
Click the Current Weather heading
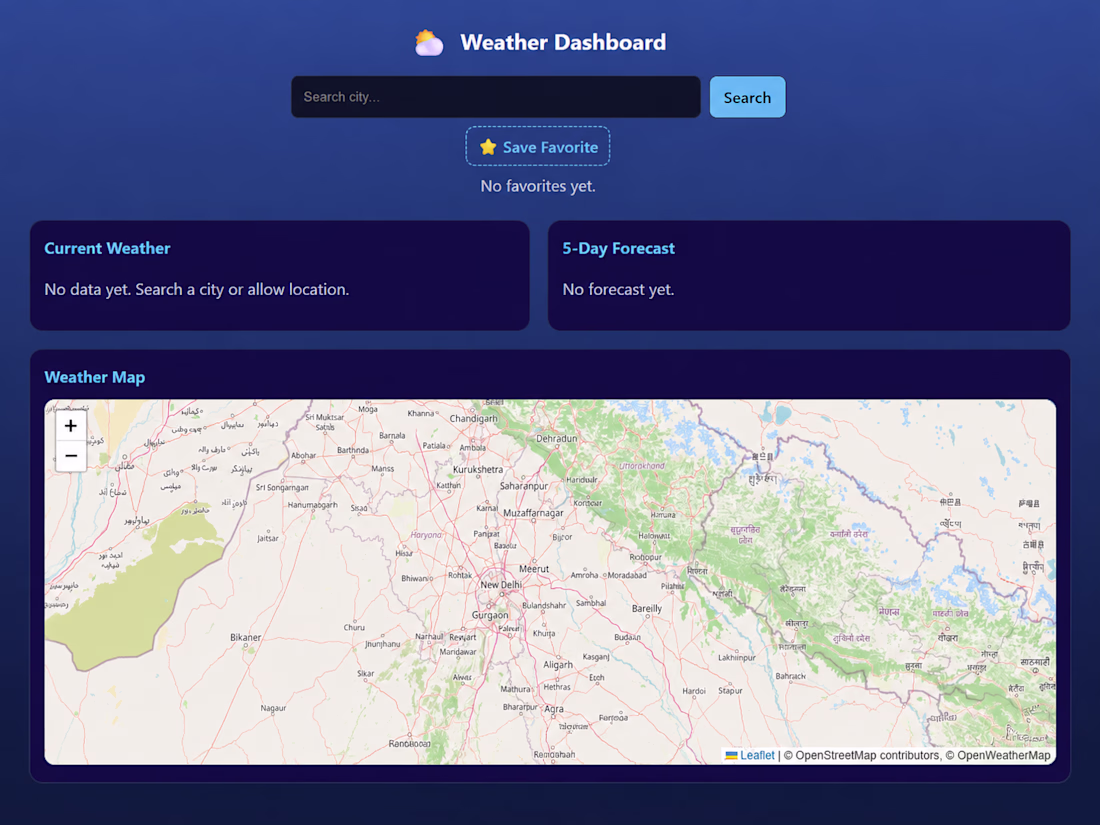pyautogui.click(x=107, y=248)
